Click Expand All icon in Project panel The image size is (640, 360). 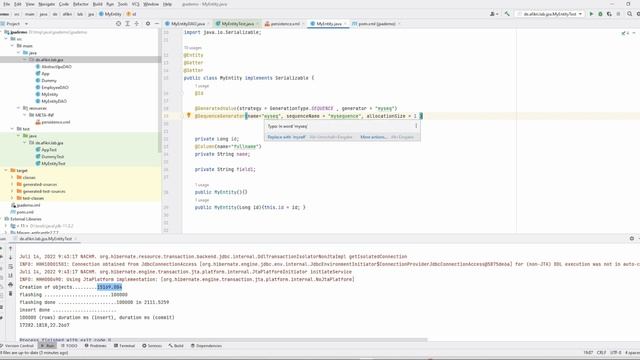click(x=127, y=24)
